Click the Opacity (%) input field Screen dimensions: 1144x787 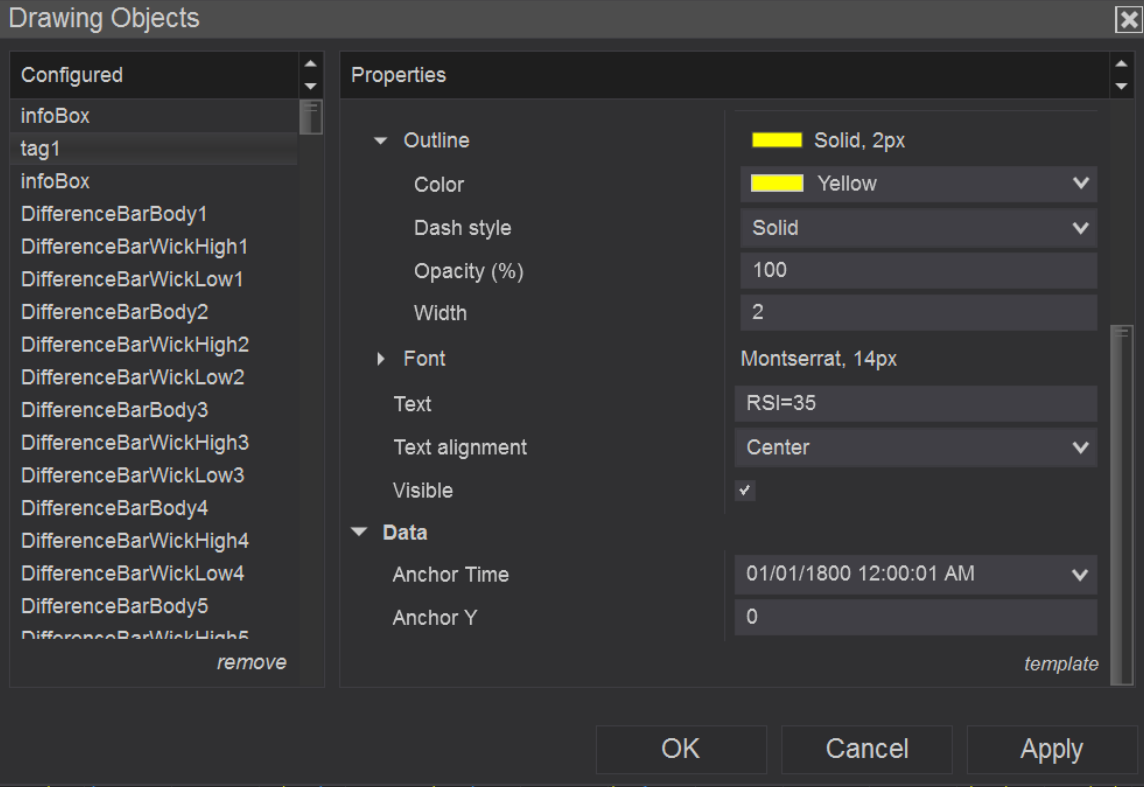tap(918, 270)
